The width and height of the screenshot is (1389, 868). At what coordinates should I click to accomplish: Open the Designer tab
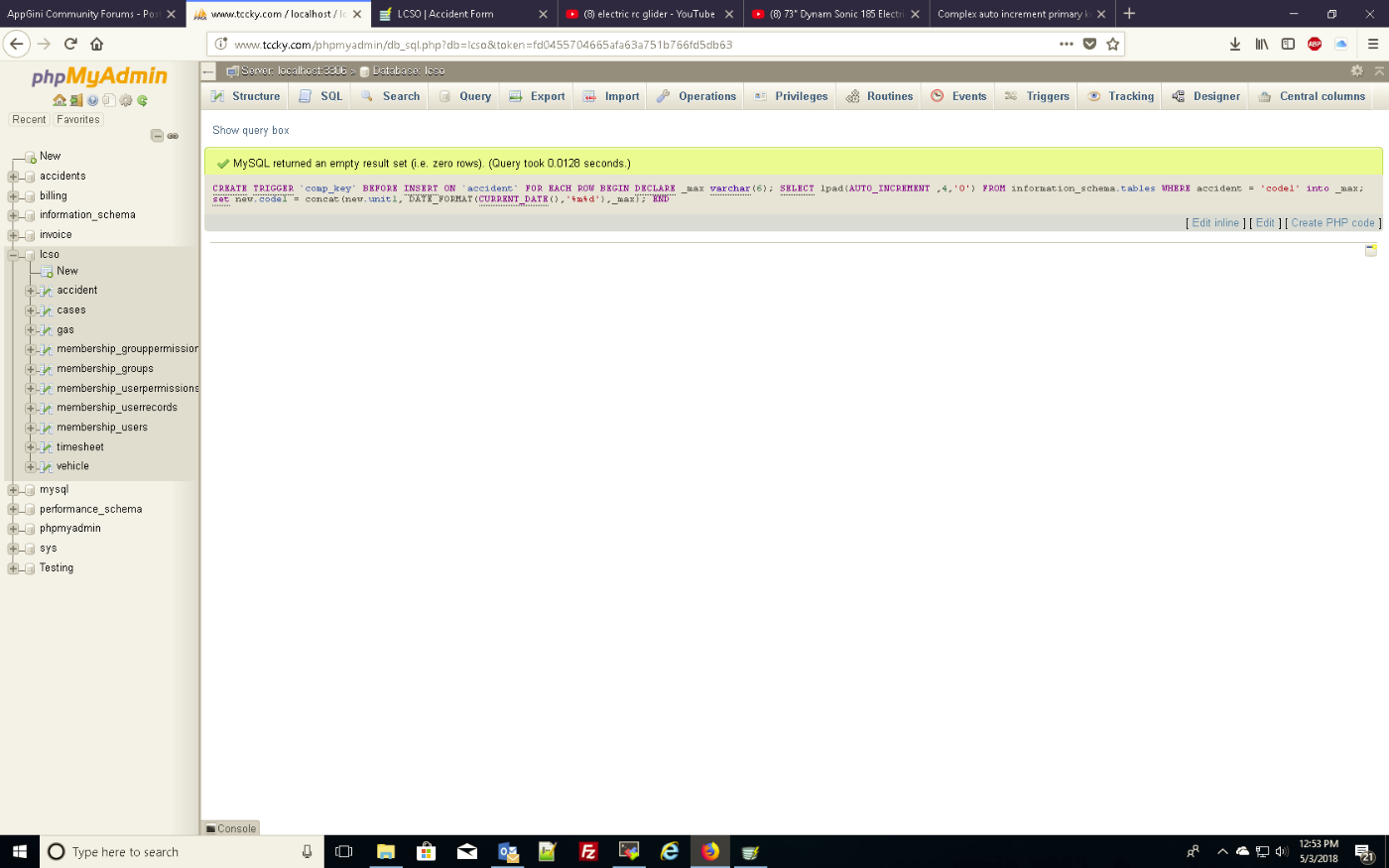click(1206, 96)
